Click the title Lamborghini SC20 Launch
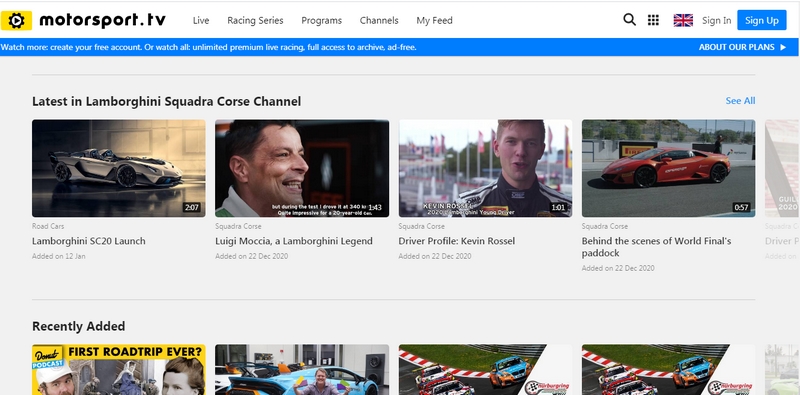Viewport: 800px width, 395px height. pos(89,241)
